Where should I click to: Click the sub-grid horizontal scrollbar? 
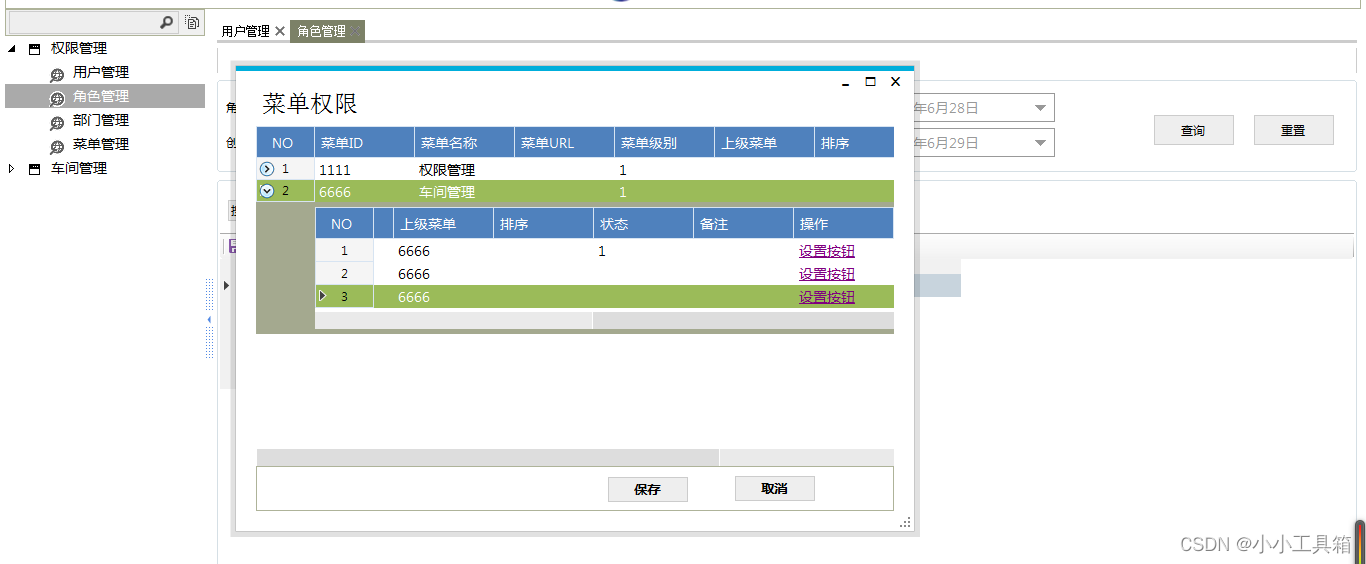(604, 321)
